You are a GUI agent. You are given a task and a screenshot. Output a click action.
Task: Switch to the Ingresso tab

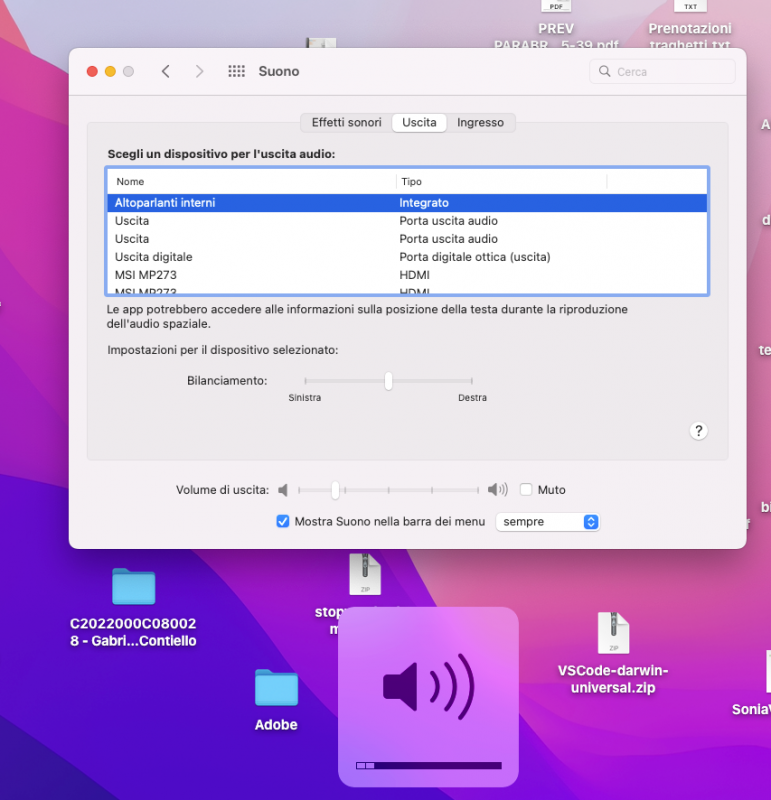pos(480,123)
